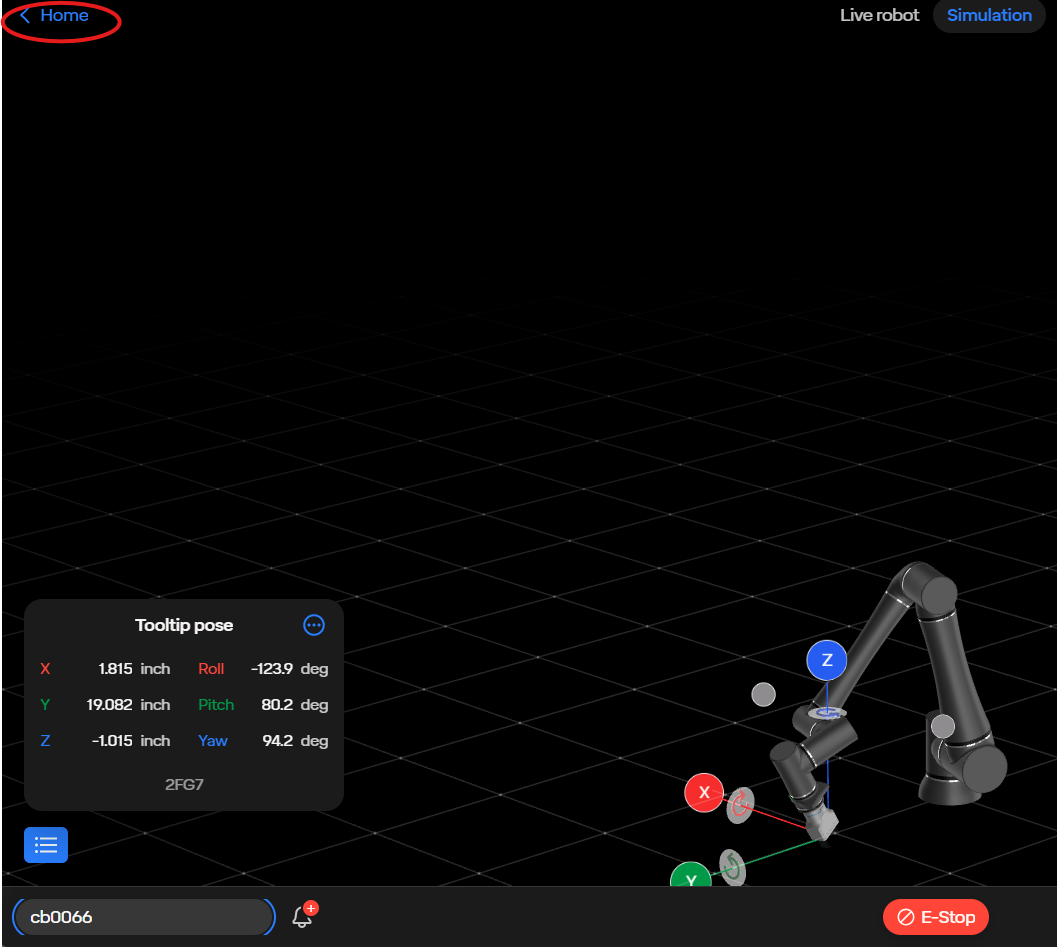
Task: Switch to Live robot mode
Action: coord(879,16)
